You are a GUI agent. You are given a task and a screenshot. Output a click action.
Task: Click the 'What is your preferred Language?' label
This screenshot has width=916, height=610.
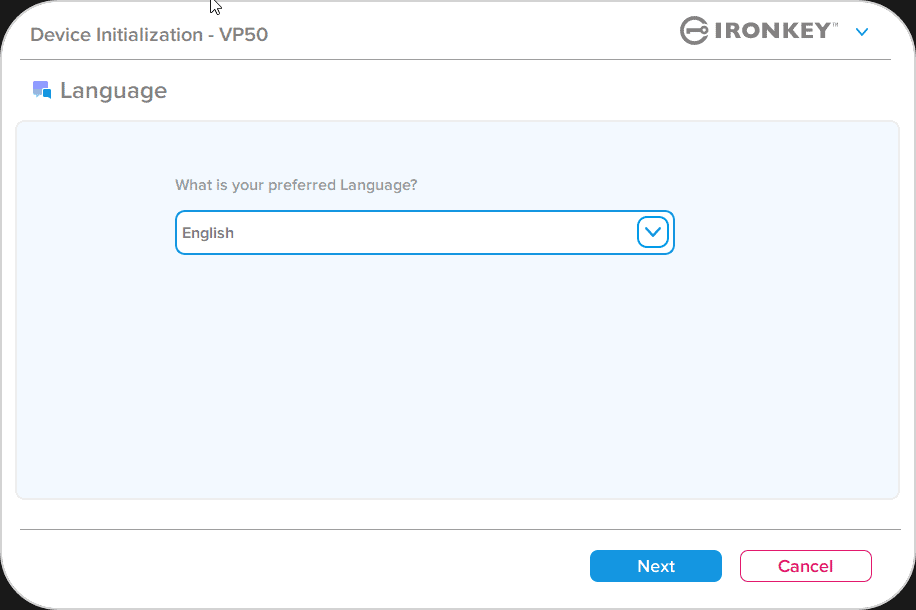[x=296, y=185]
